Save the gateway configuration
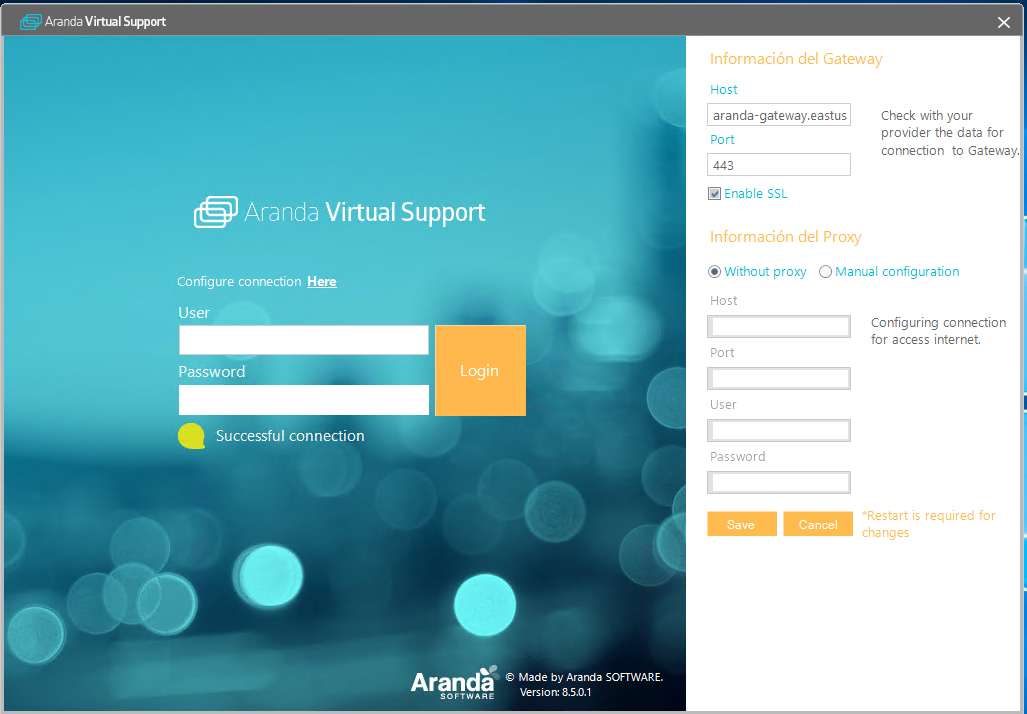The width and height of the screenshot is (1027, 714). click(x=741, y=524)
